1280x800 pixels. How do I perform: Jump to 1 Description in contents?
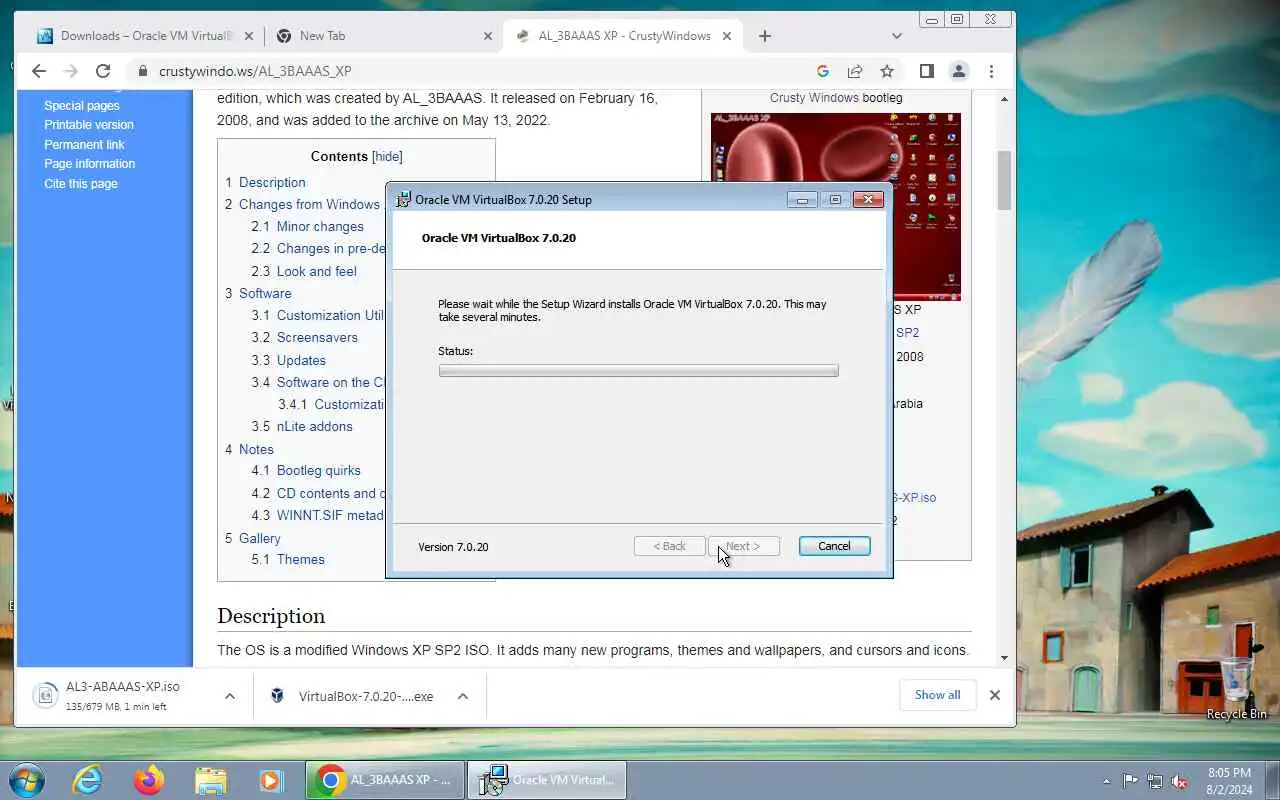(265, 182)
